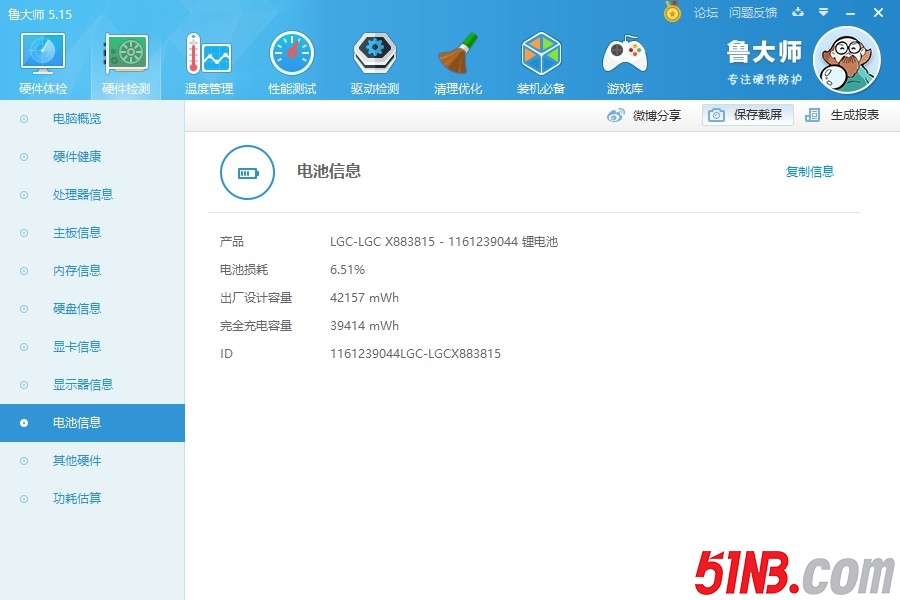This screenshot has height=600, width=900.
Task: Click 保存截屏 to save screenshot
Action: point(747,115)
